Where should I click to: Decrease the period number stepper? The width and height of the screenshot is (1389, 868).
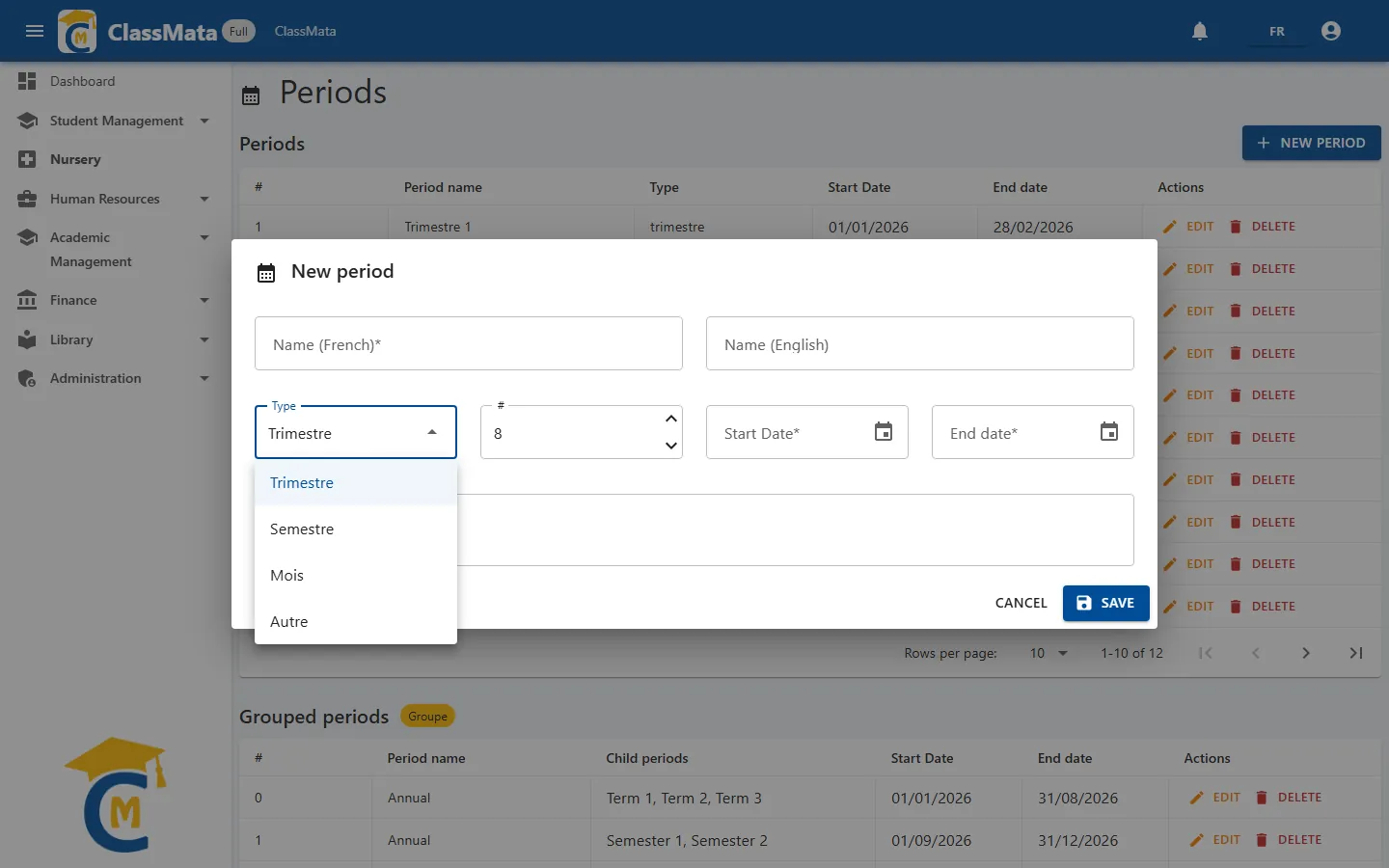[671, 446]
